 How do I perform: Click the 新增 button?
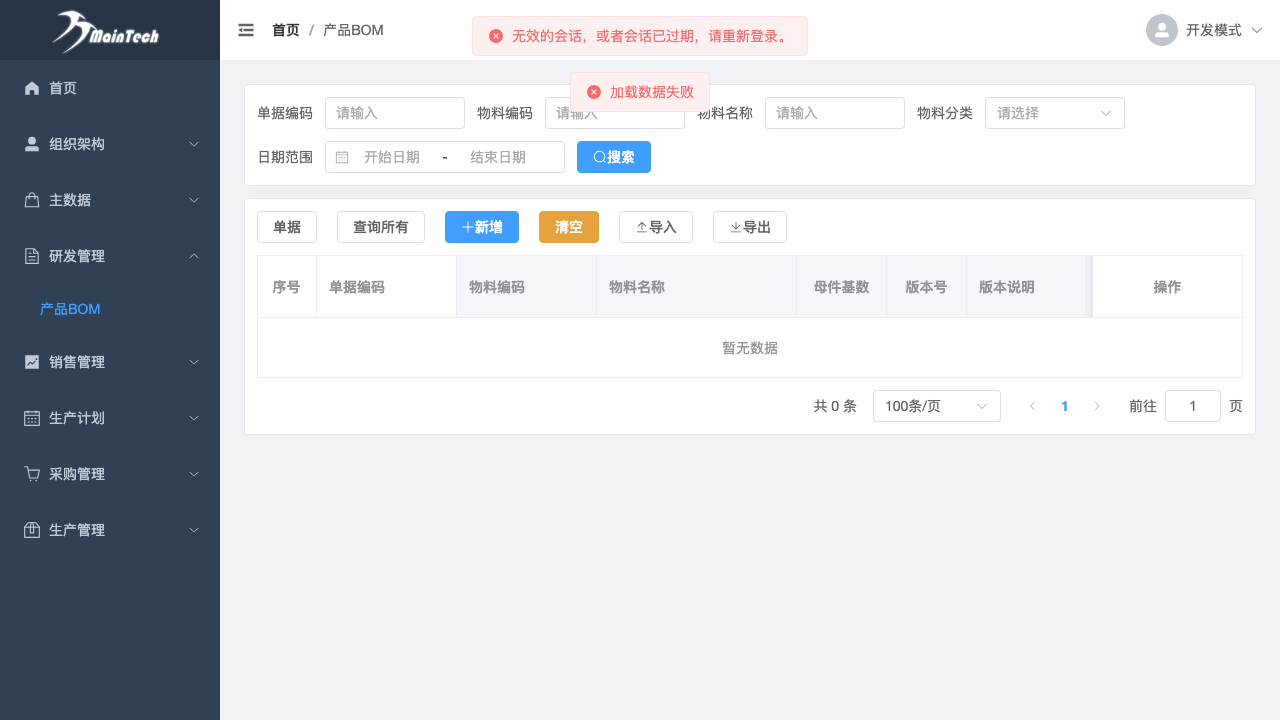click(481, 227)
